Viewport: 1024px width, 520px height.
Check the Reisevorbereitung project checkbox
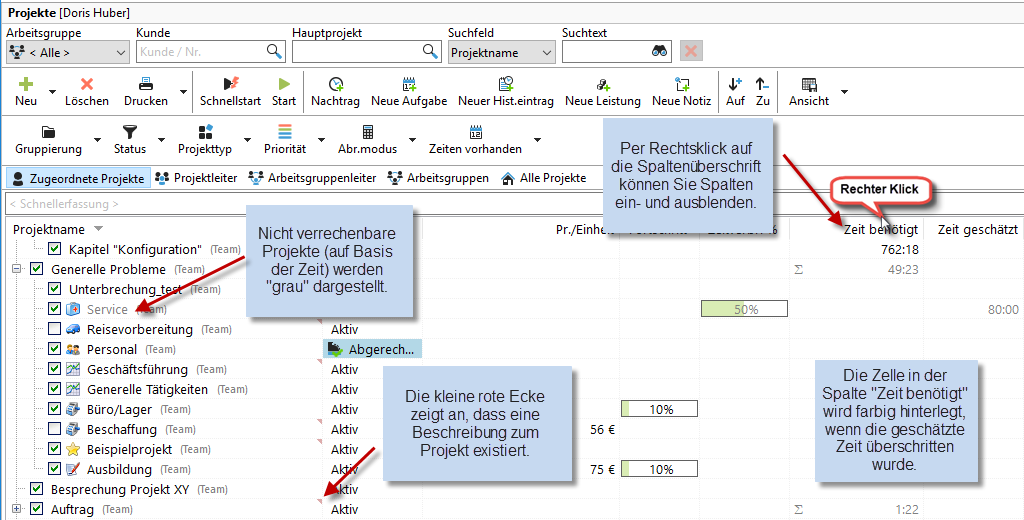55,329
